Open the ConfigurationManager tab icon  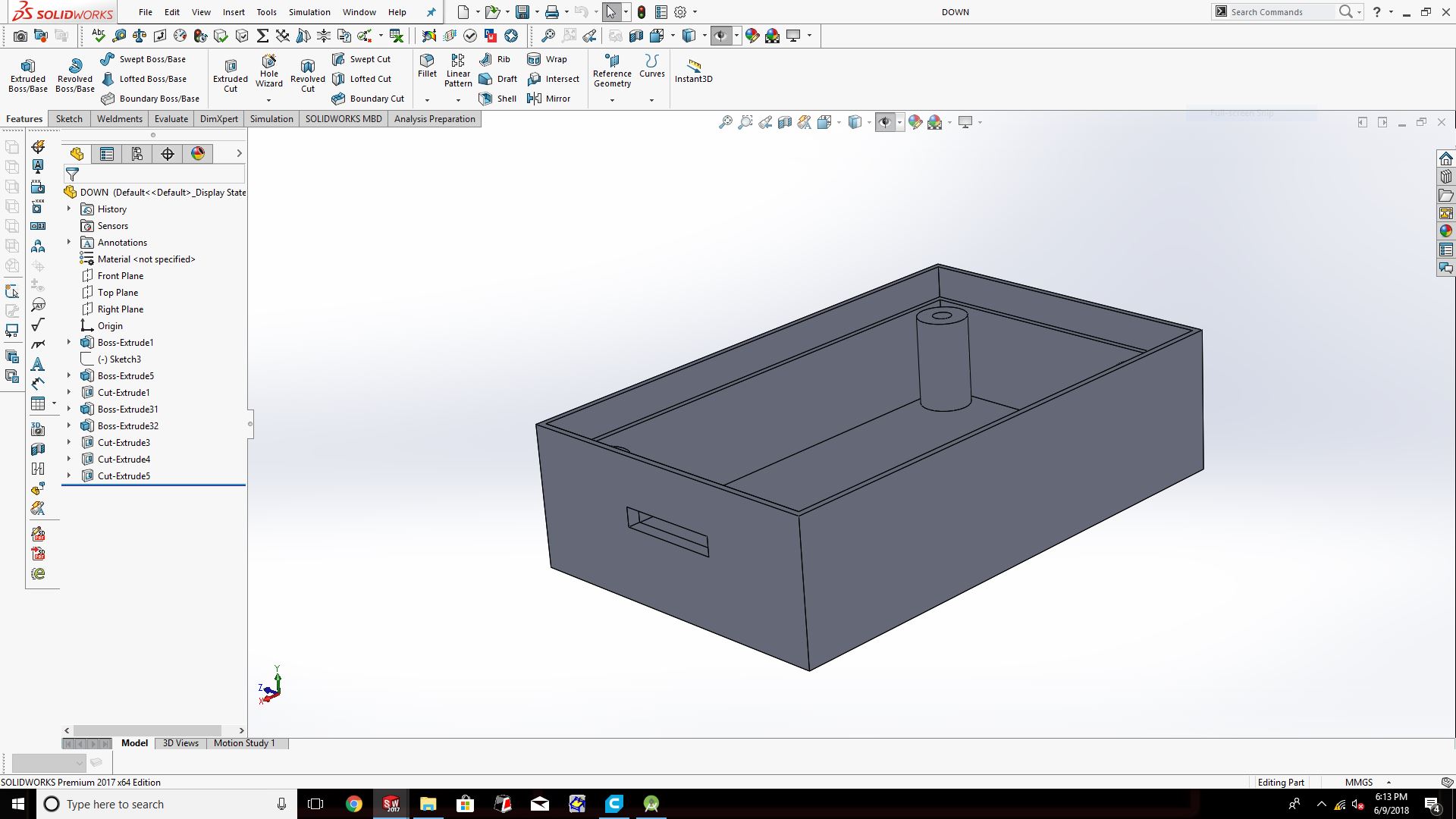point(137,154)
